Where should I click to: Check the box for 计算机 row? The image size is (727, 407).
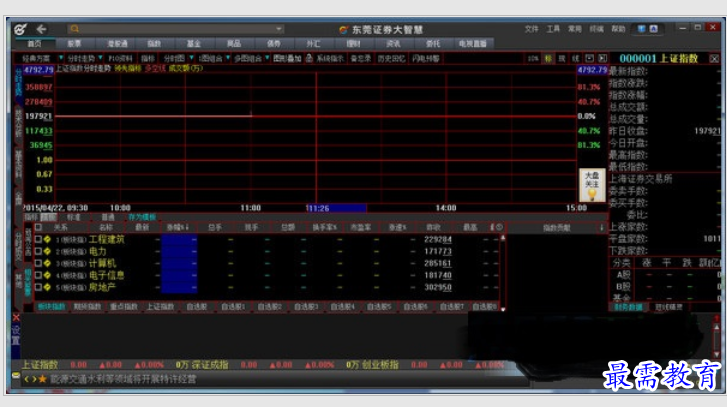(x=38, y=263)
